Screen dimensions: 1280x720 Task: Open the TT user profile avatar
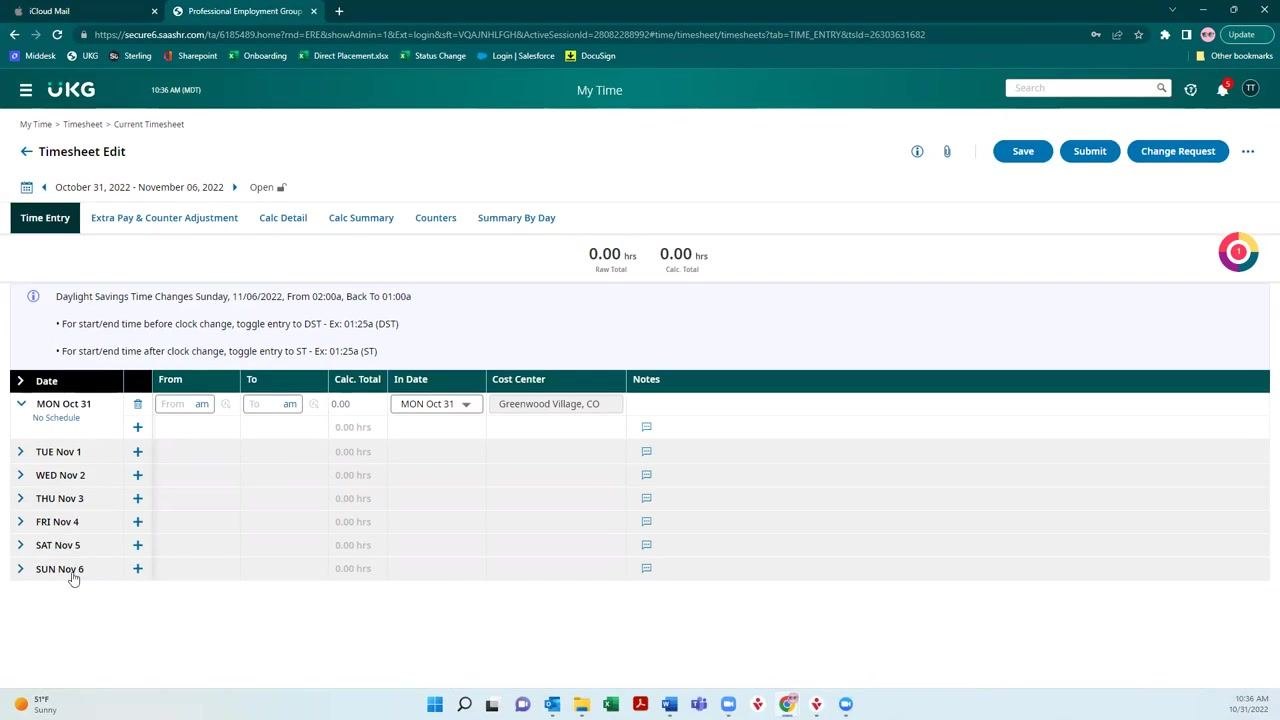pos(1250,89)
